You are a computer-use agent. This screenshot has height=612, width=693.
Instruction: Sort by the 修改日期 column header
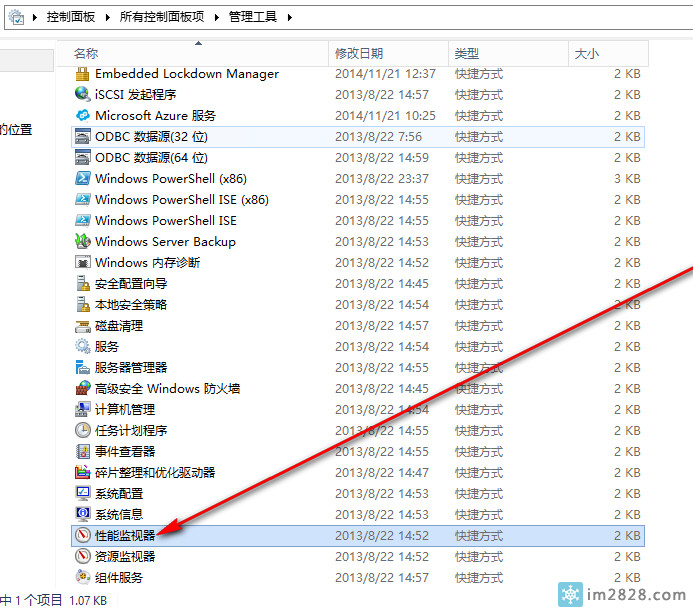pos(388,53)
